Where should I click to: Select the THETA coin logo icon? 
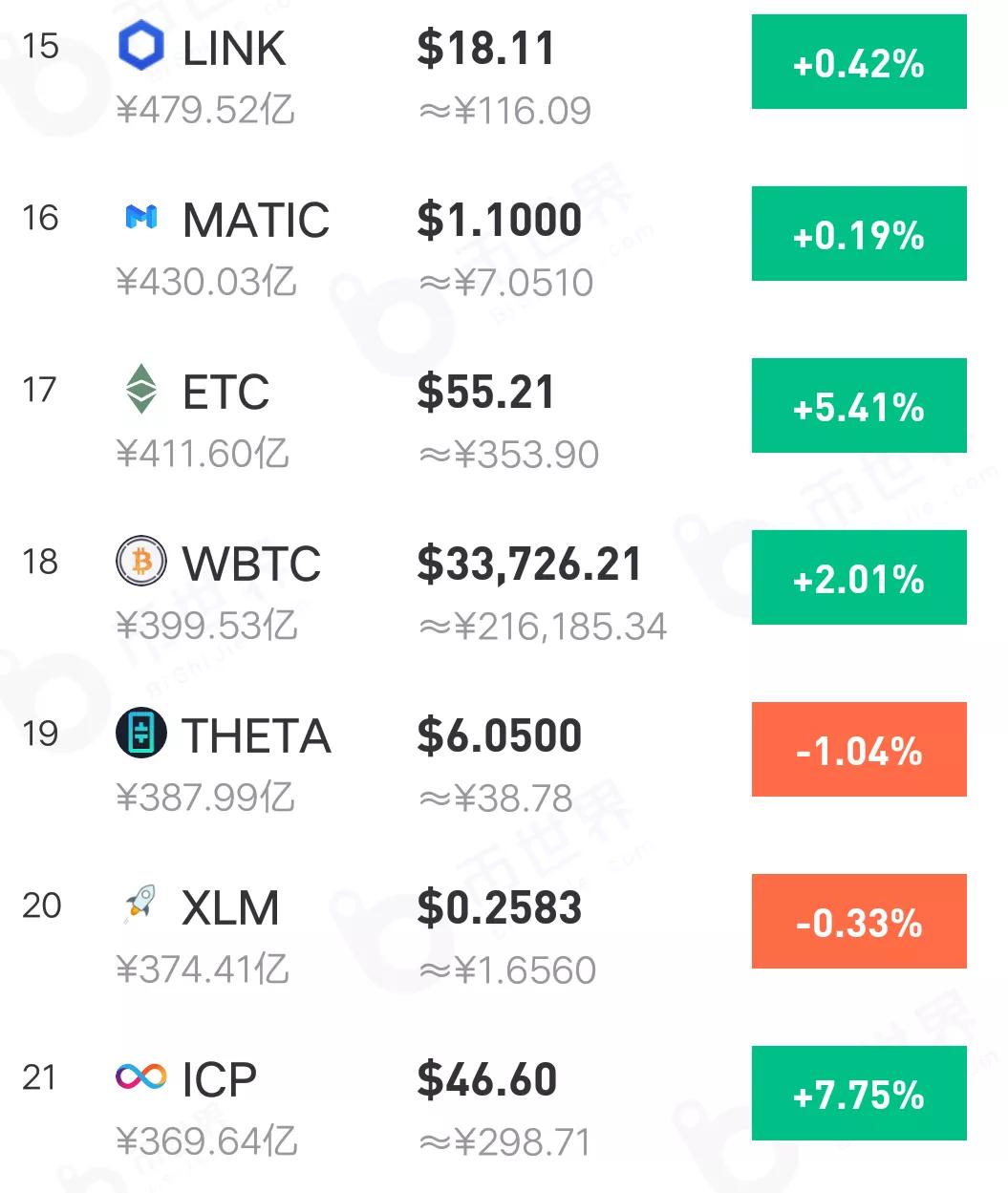coord(141,734)
